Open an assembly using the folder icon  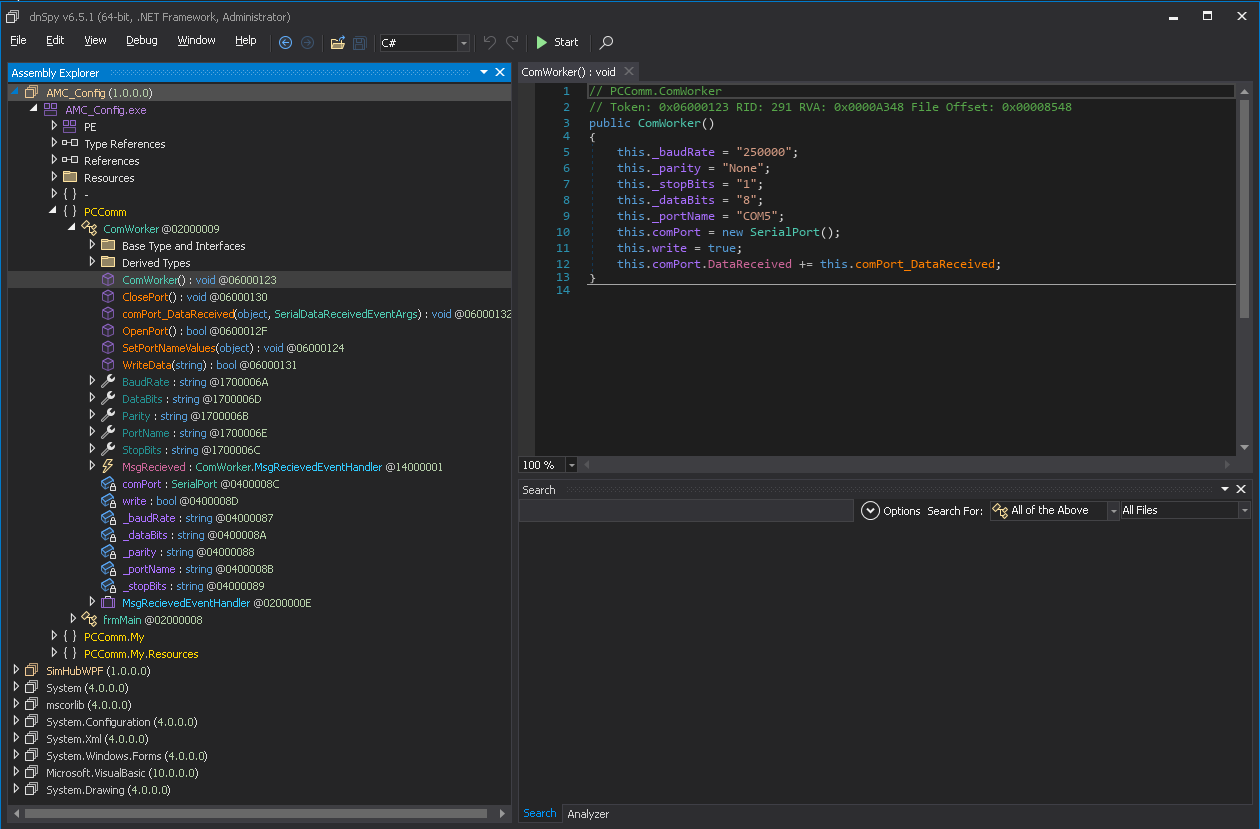click(x=337, y=42)
